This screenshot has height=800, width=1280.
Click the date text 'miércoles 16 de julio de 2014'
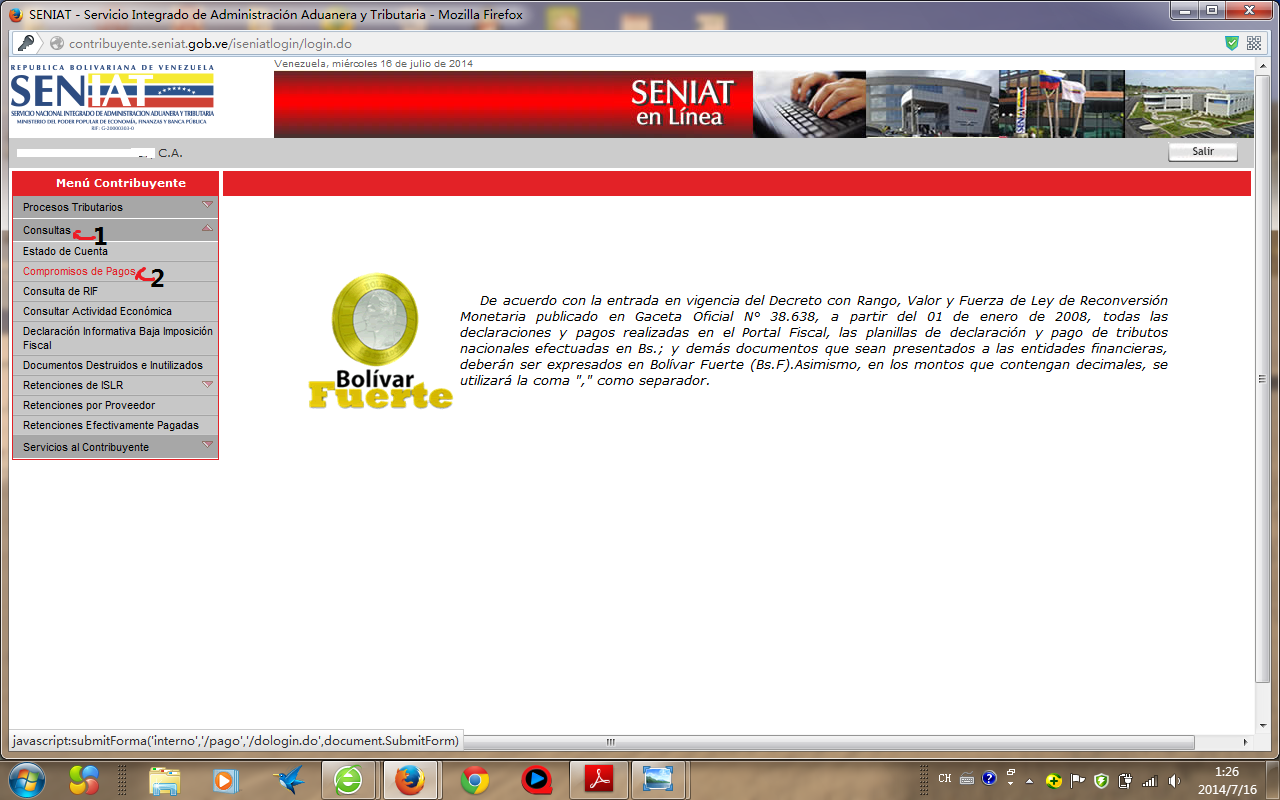[402, 64]
